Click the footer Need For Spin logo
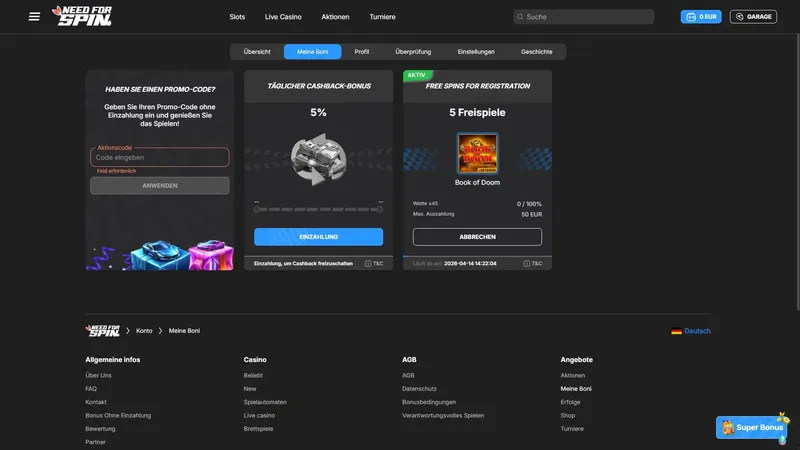Screen dimensions: 800x450 pyautogui.click(x=103, y=331)
